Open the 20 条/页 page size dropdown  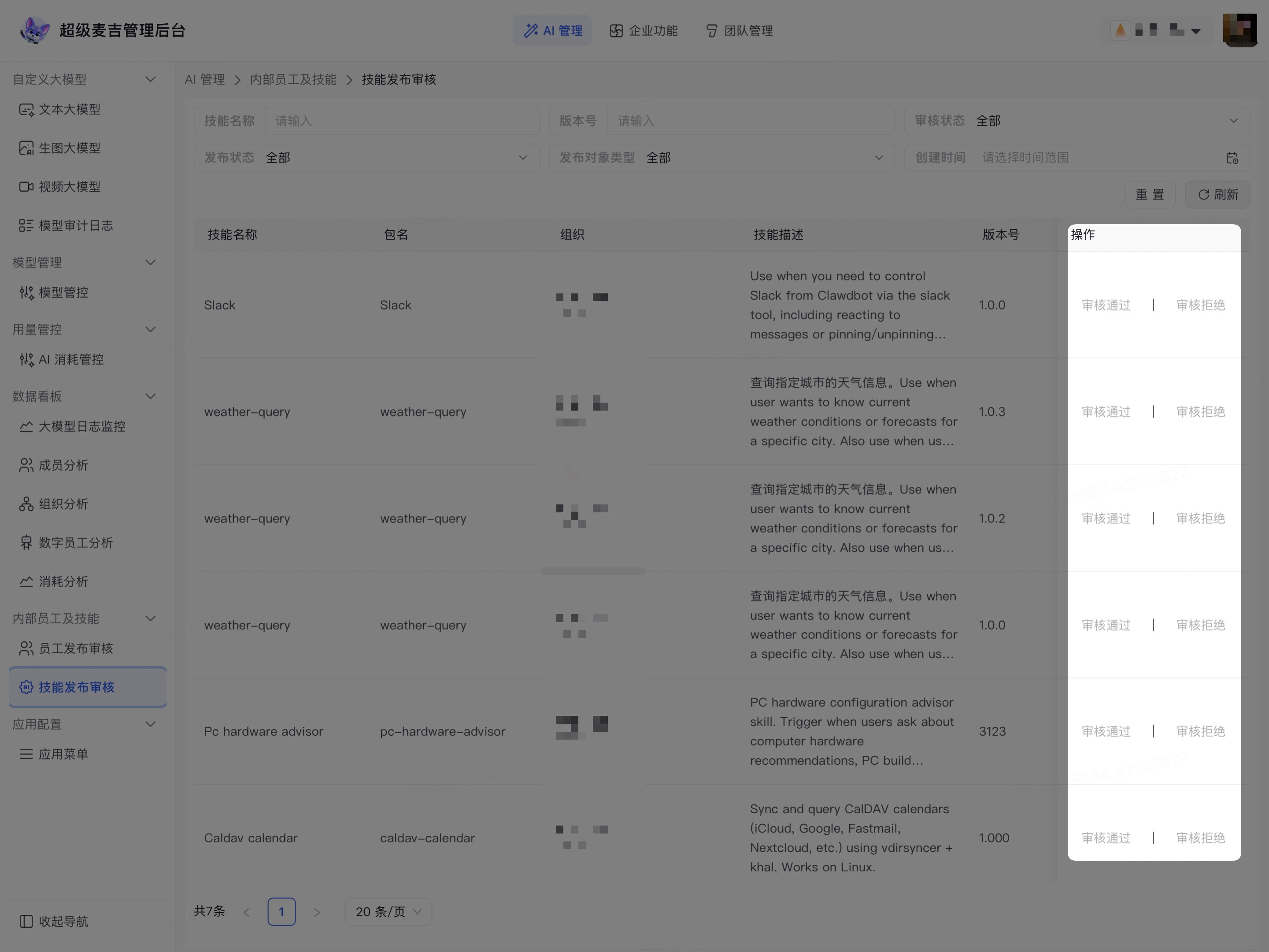click(x=388, y=912)
